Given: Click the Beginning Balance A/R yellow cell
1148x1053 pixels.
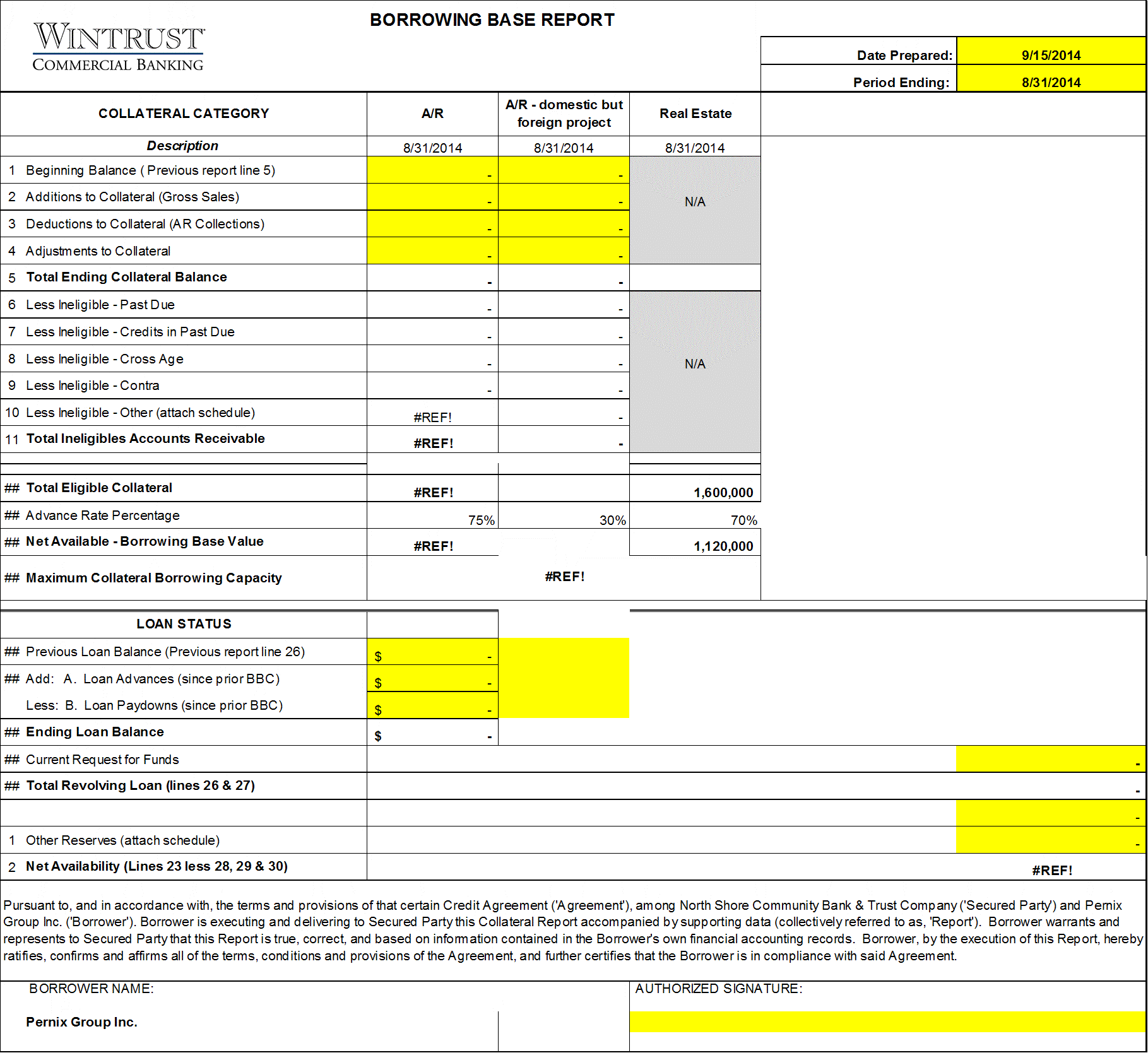Looking at the screenshot, I should pyautogui.click(x=432, y=170).
